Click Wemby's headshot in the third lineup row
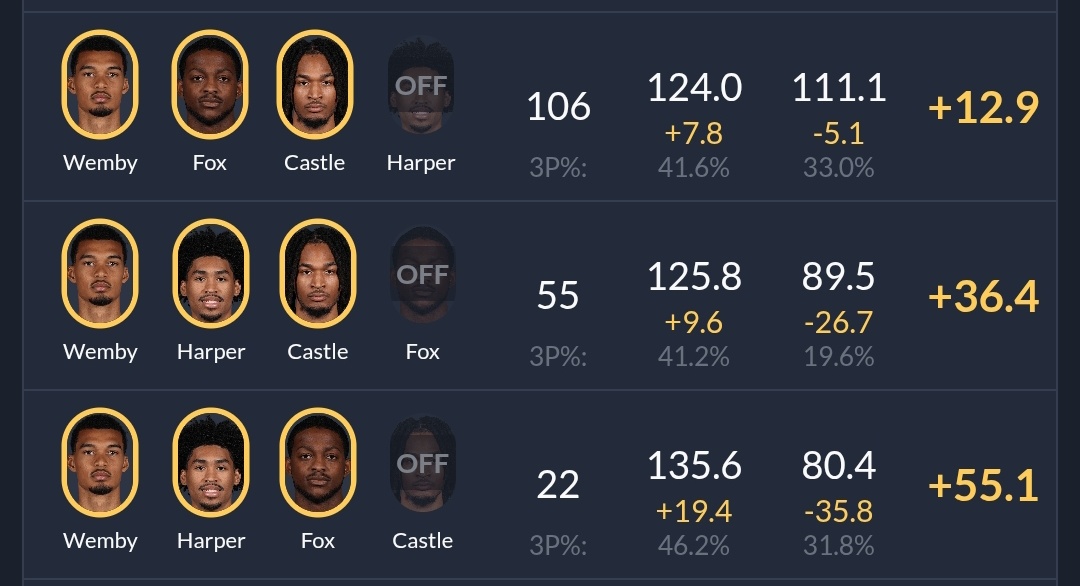Screen dimensions: 1080x586 (100, 463)
